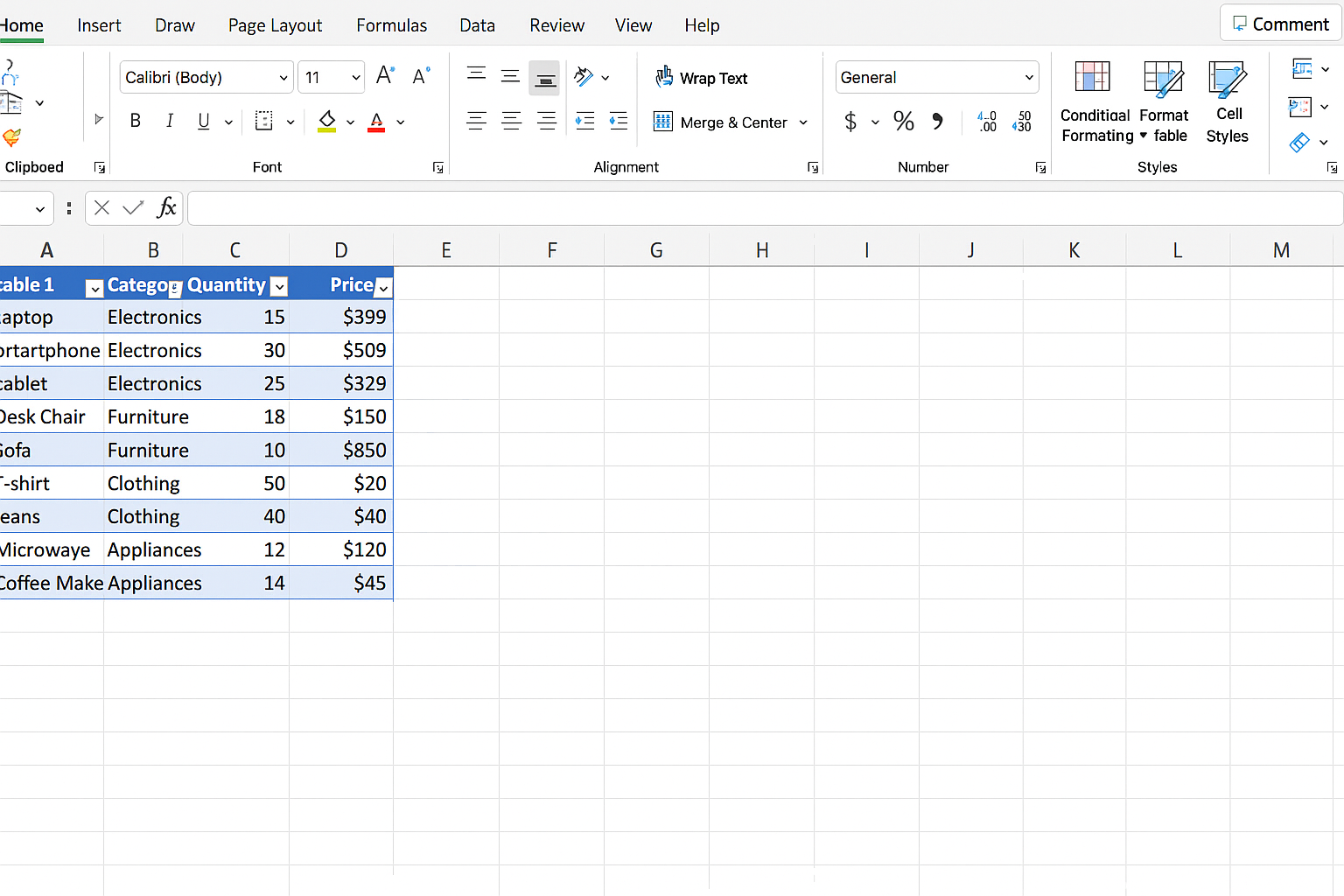The height and width of the screenshot is (896, 1344).
Task: Click Merge & Center button
Action: (721, 122)
